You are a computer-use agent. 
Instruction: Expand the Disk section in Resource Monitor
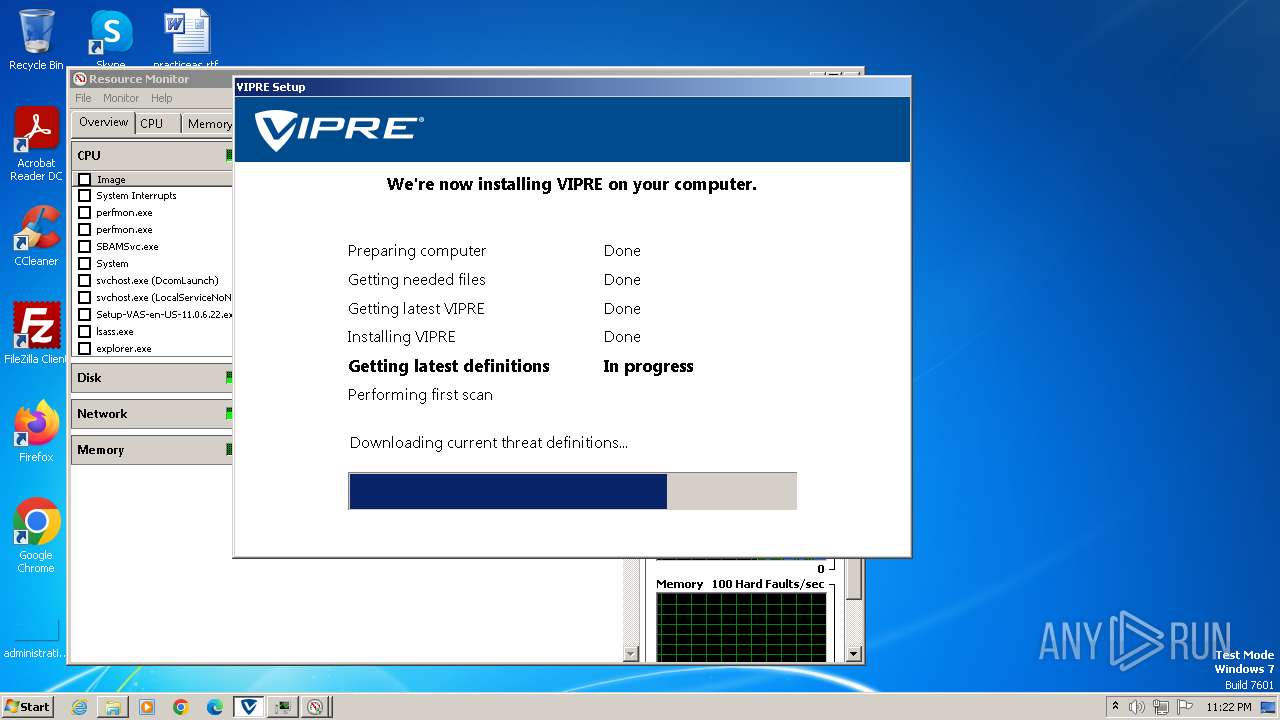click(x=152, y=377)
